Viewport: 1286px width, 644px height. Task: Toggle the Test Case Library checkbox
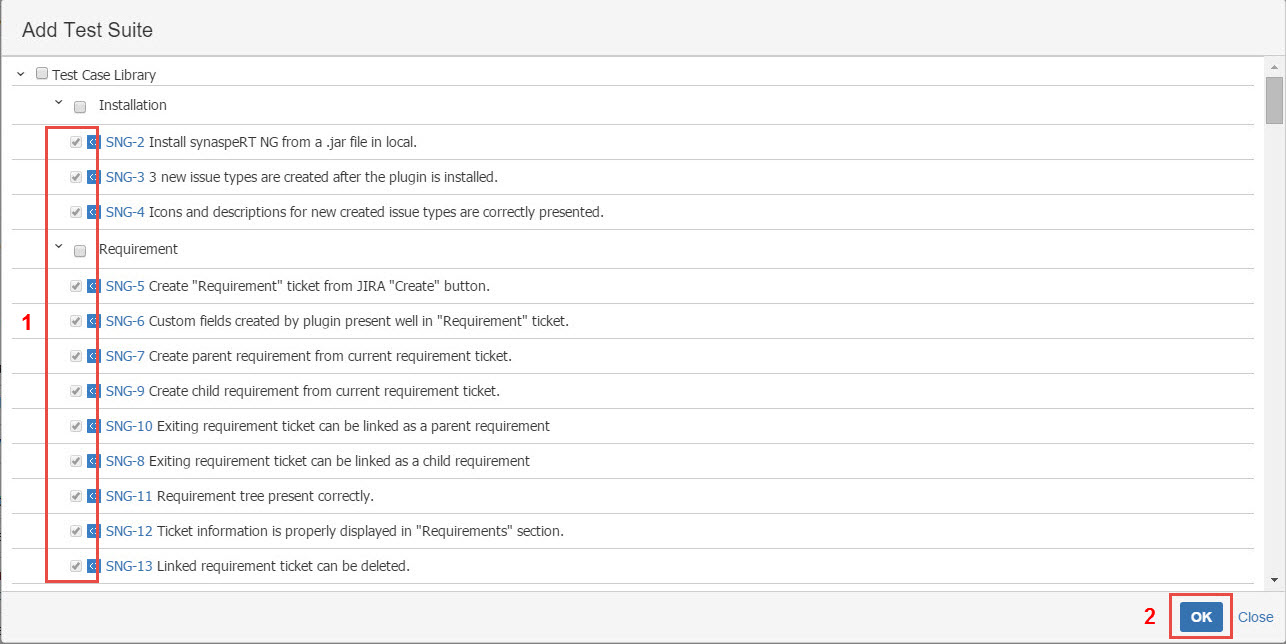click(41, 73)
